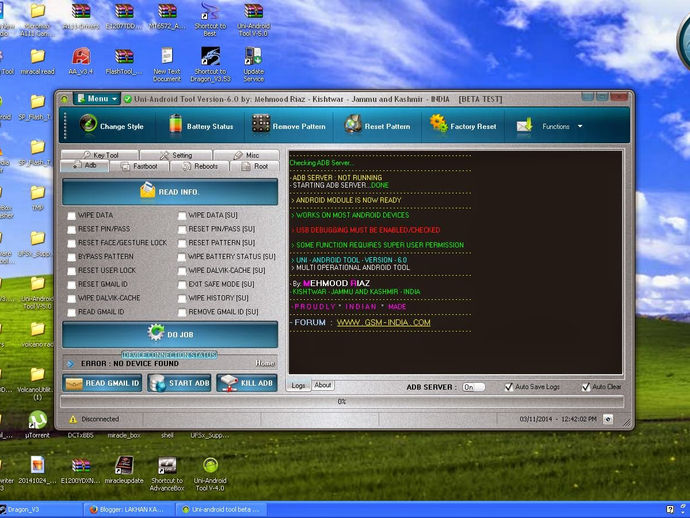Check WIPE HISTORY [SU] option
690x518 pixels.
coord(182,298)
